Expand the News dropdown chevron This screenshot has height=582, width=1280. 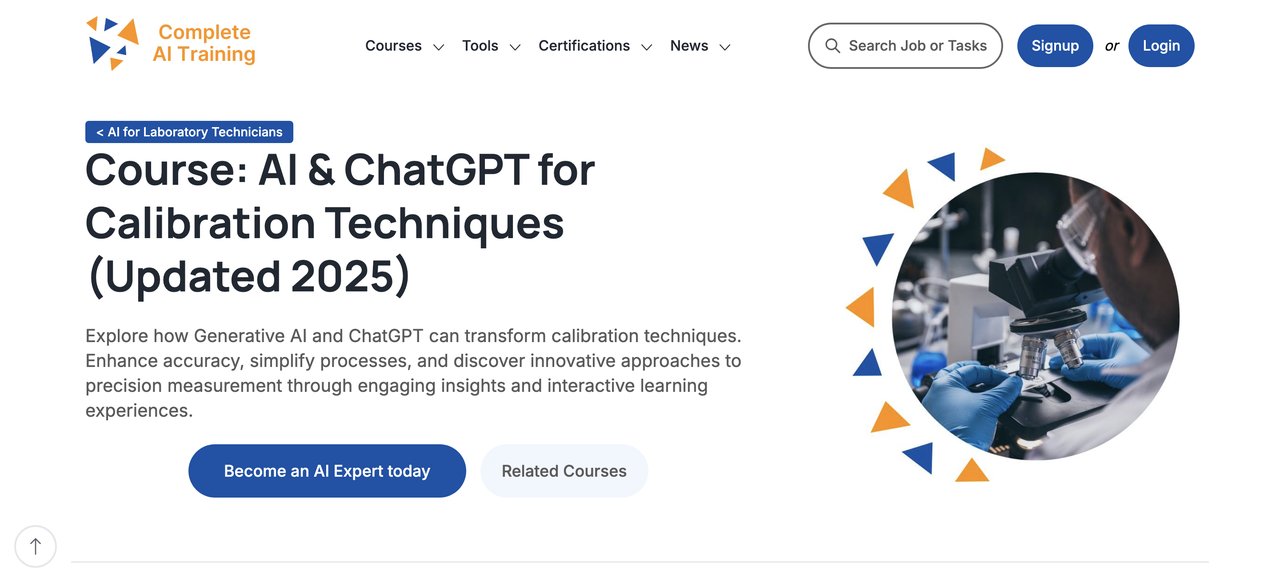pos(725,47)
